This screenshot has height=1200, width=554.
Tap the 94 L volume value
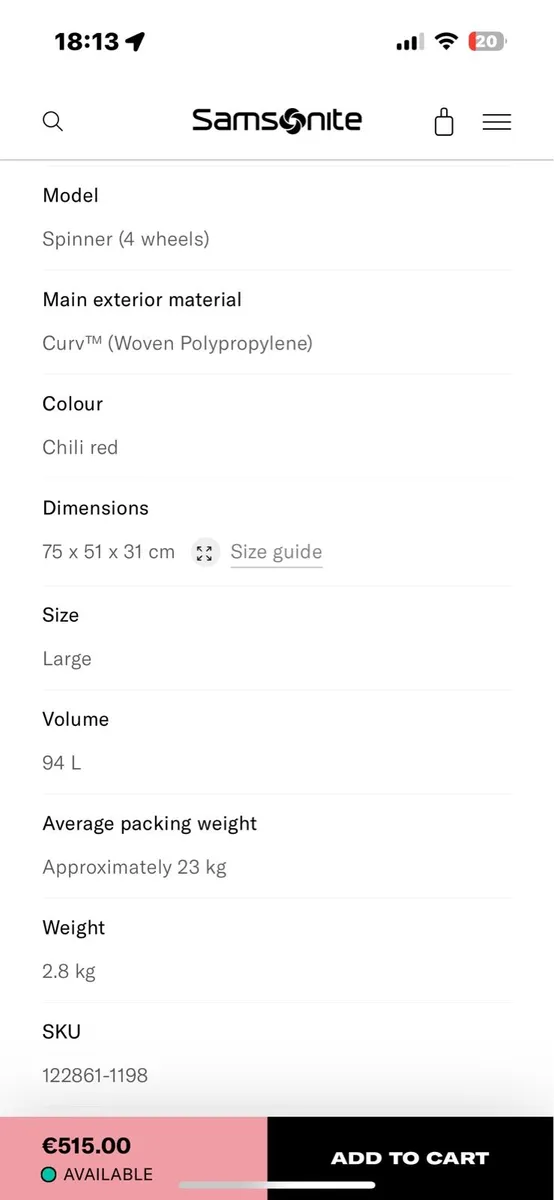[62, 763]
